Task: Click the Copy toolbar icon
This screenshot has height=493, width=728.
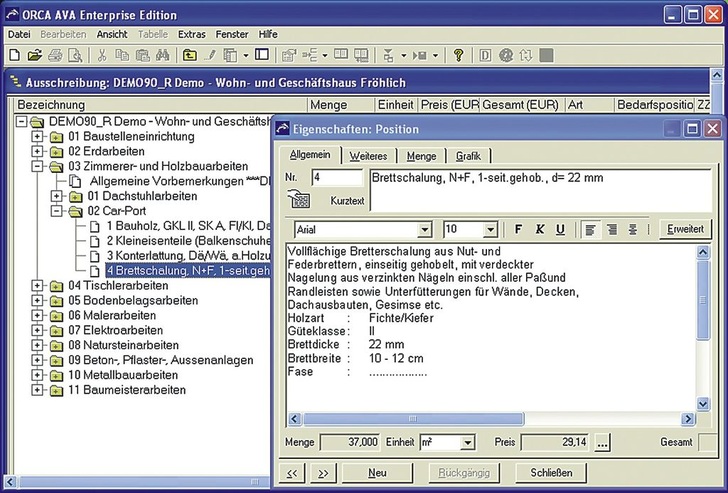Action: coord(122,55)
